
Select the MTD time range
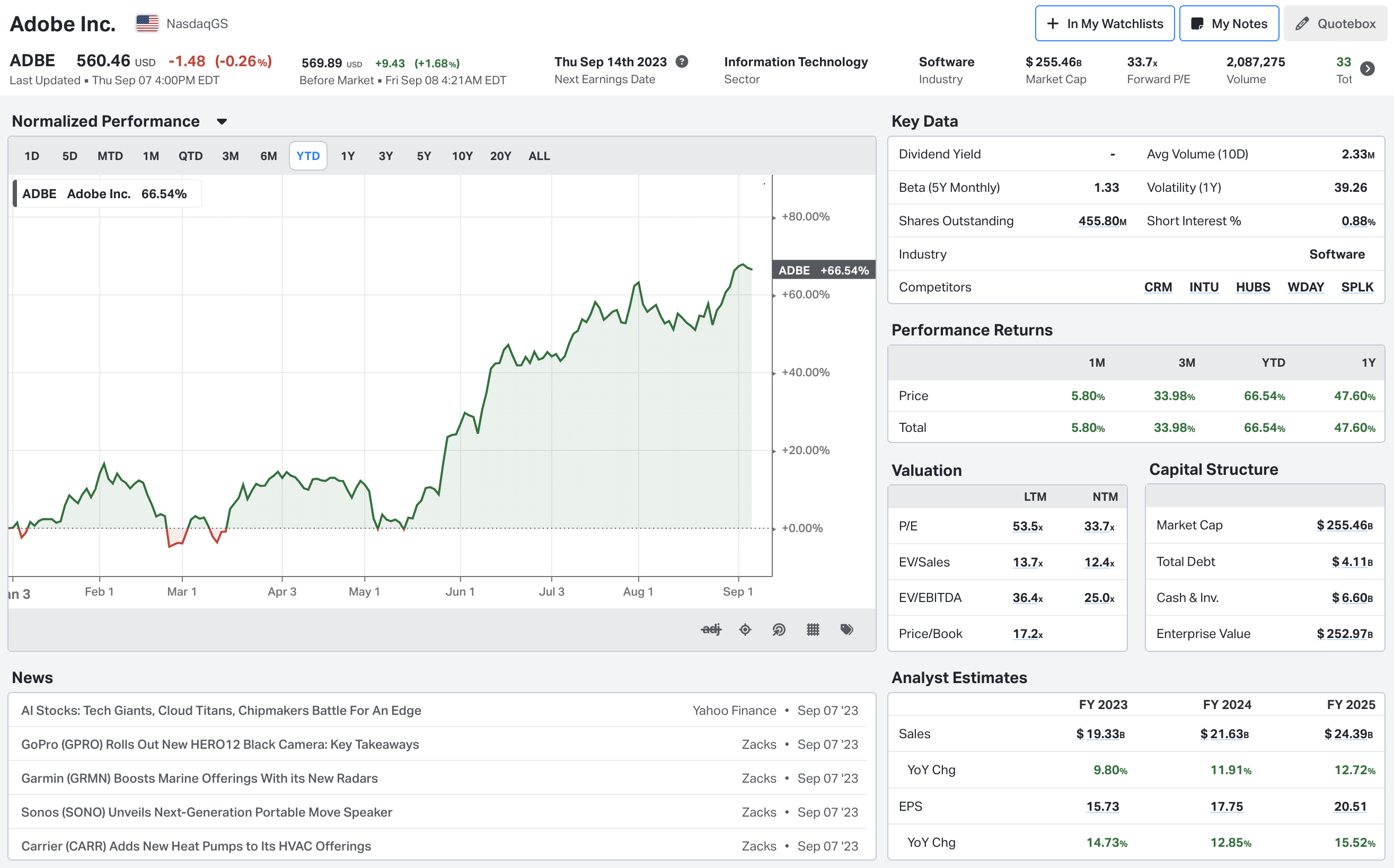tap(110, 156)
